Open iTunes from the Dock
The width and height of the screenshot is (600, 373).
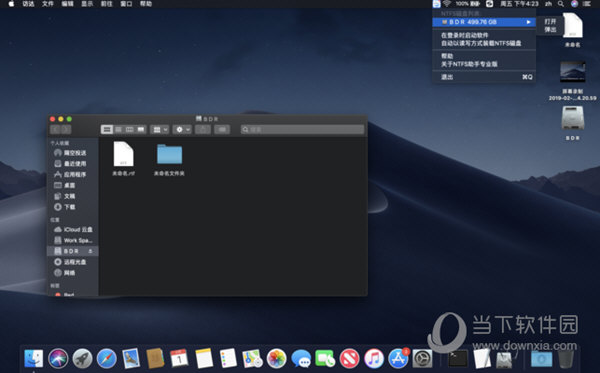click(374, 359)
